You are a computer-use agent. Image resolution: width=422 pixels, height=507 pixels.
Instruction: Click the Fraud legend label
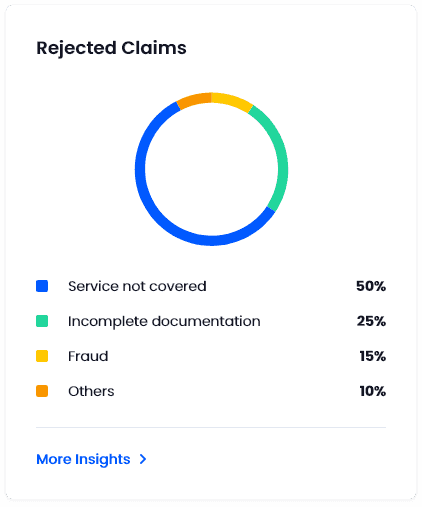pos(88,356)
